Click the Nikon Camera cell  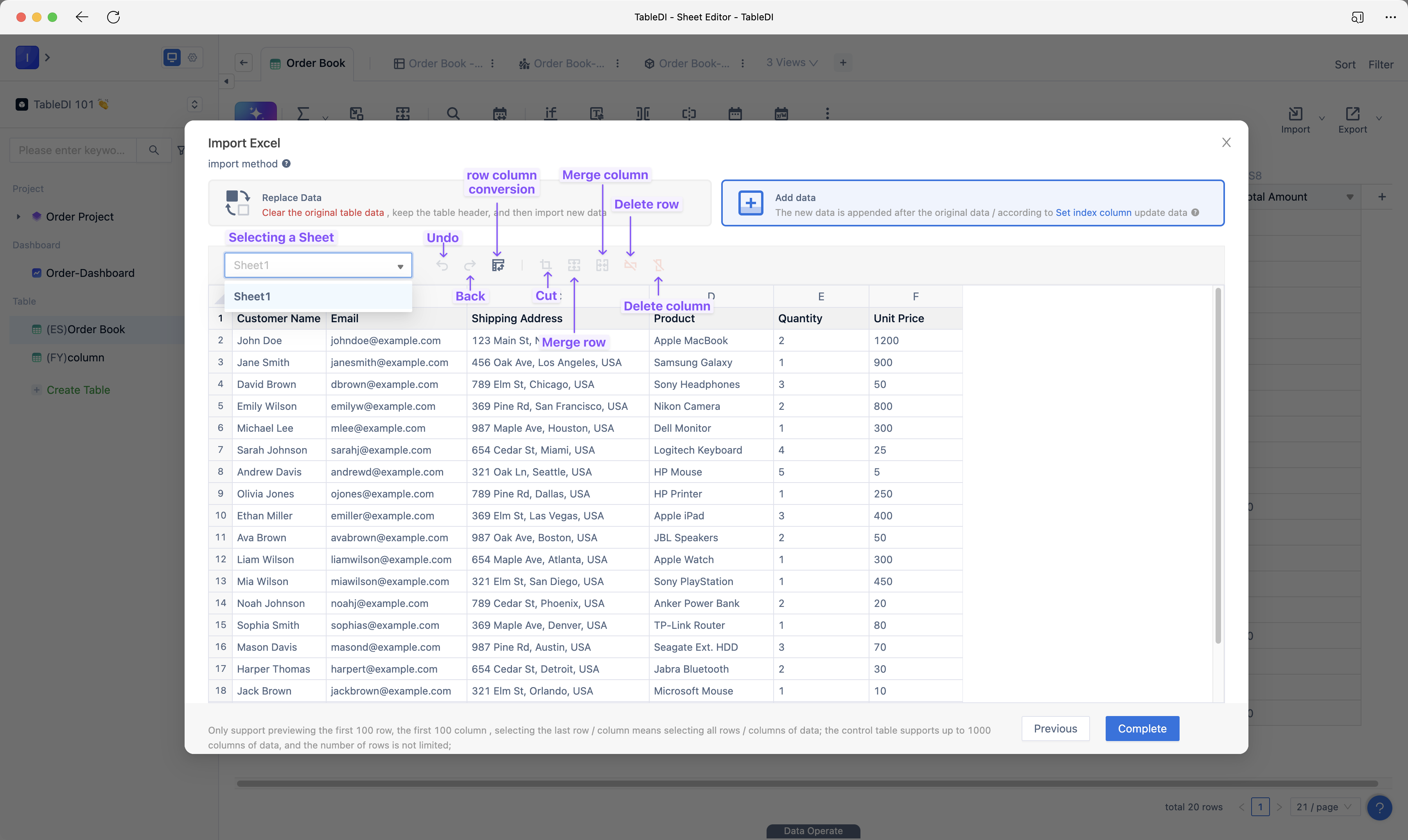[x=711, y=406]
